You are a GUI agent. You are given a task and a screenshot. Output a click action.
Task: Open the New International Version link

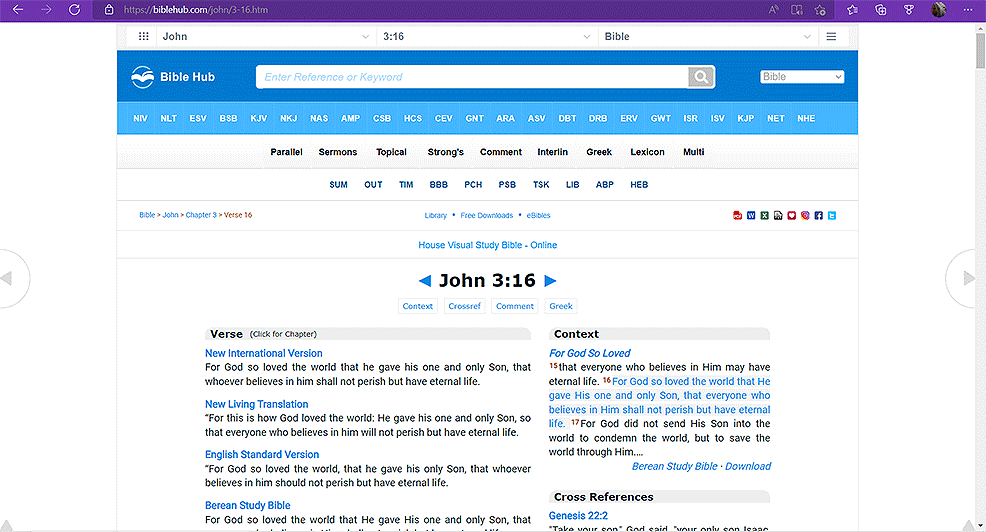263,353
